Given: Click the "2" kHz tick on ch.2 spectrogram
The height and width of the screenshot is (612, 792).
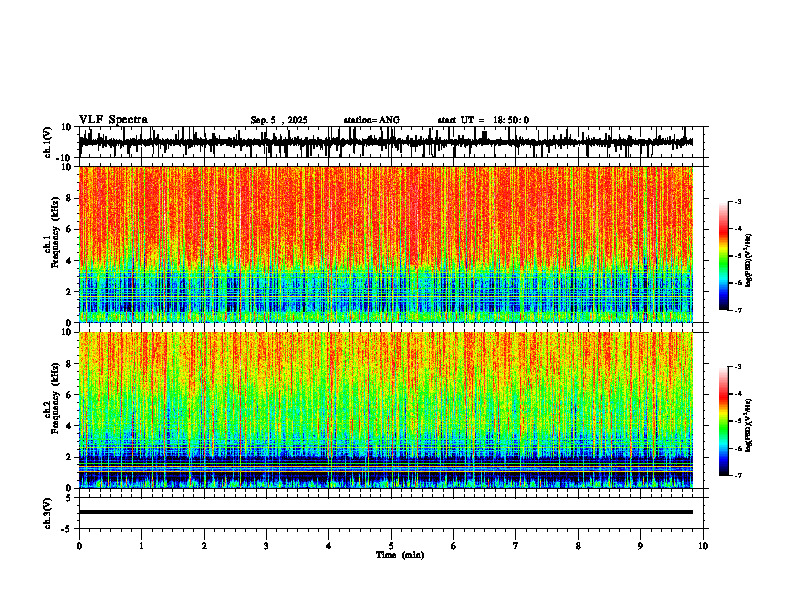Looking at the screenshot, I should (70, 457).
